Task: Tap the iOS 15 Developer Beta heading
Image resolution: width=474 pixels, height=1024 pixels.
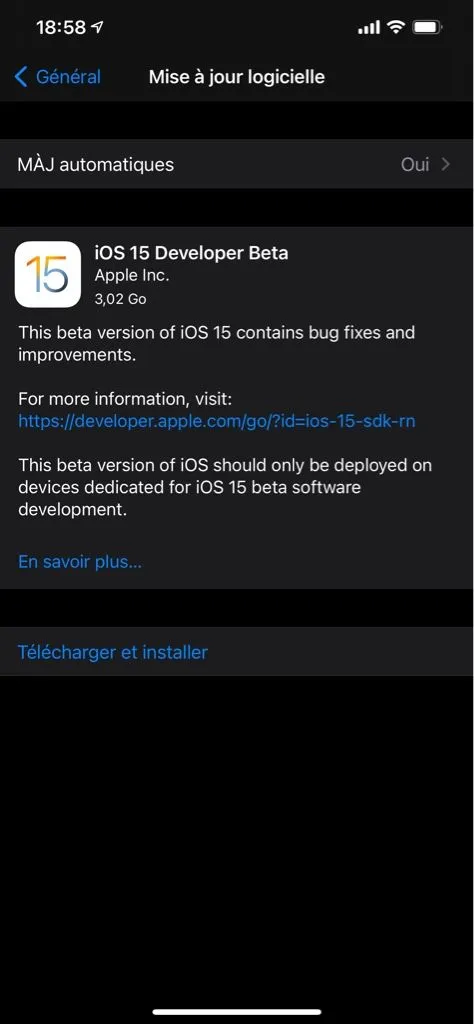Action: (191, 253)
